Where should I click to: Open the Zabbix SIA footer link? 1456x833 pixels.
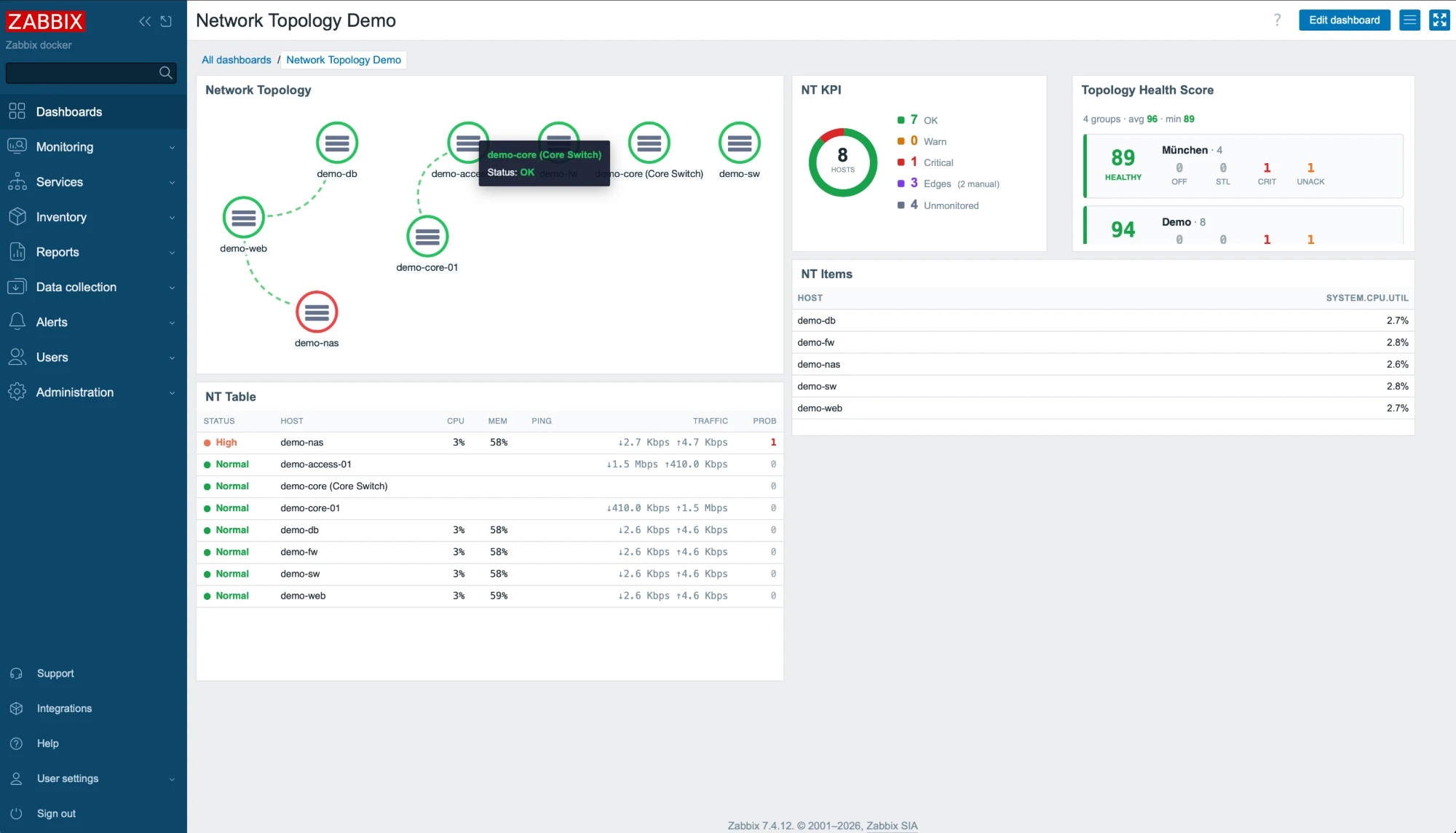[x=892, y=826]
